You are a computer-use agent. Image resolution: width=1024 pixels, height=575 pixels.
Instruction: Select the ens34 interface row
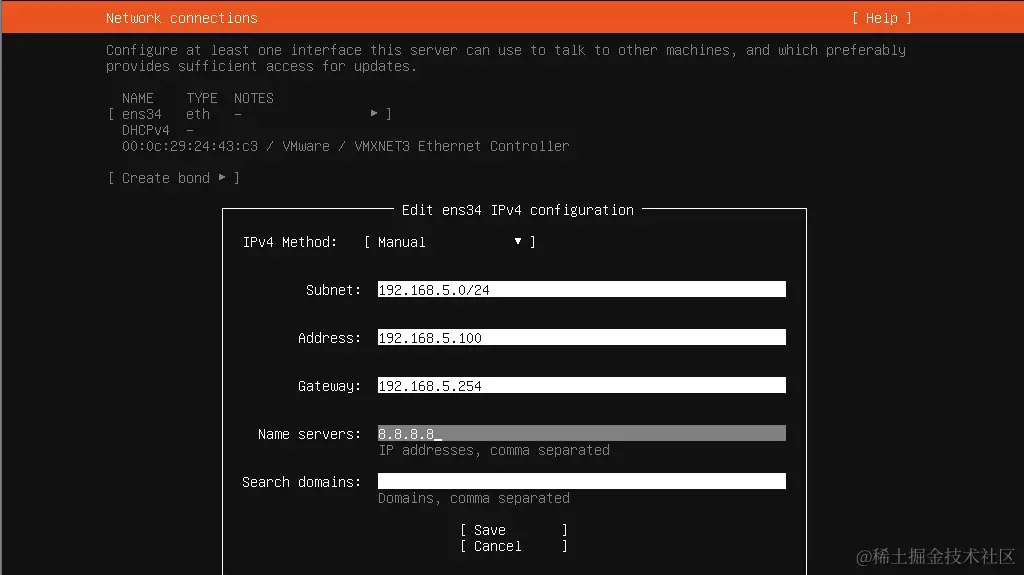coord(249,114)
